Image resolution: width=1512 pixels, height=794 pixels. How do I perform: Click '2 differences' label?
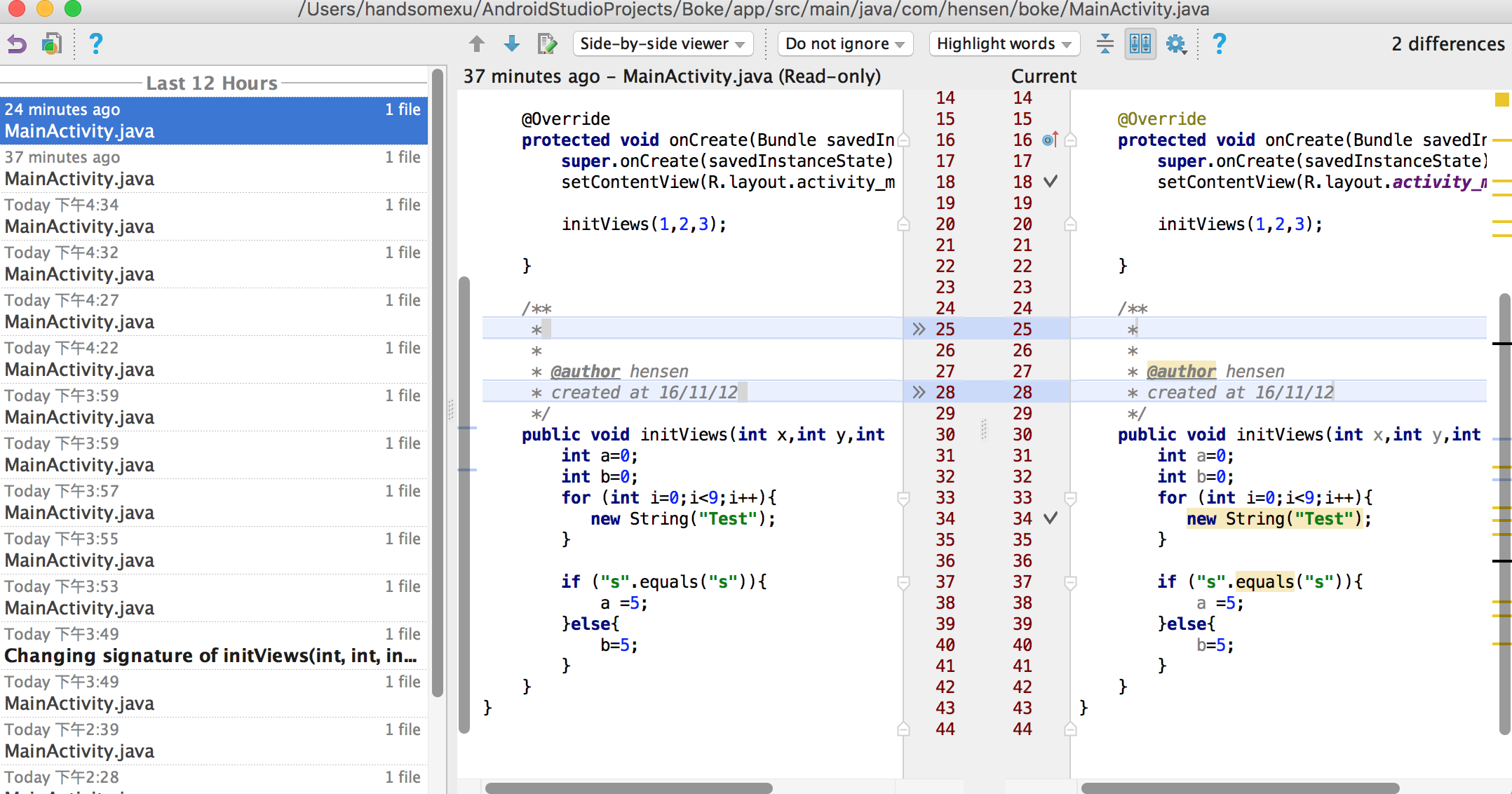1447,44
